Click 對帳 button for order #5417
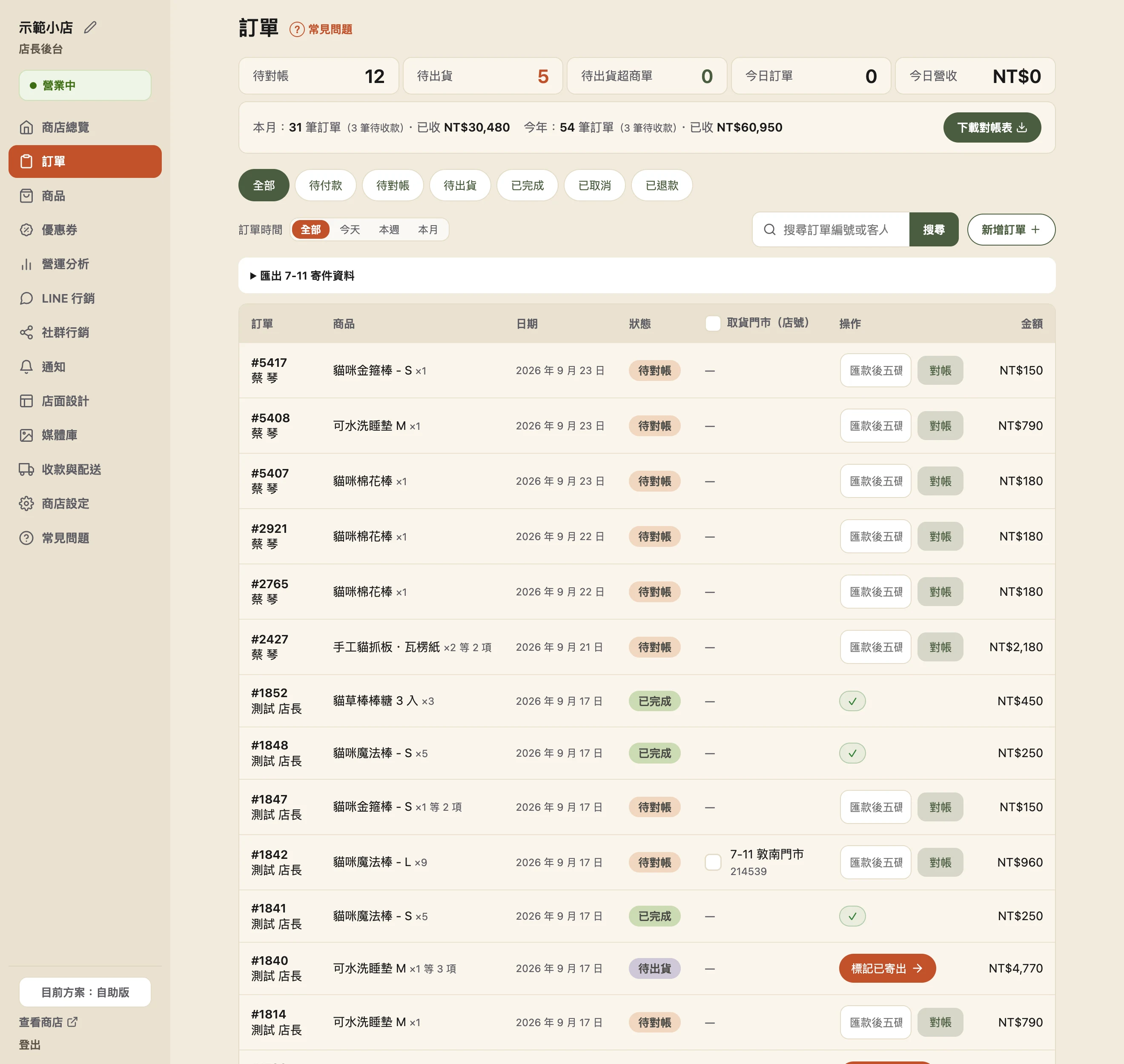Image resolution: width=1124 pixels, height=1064 pixels. click(940, 370)
